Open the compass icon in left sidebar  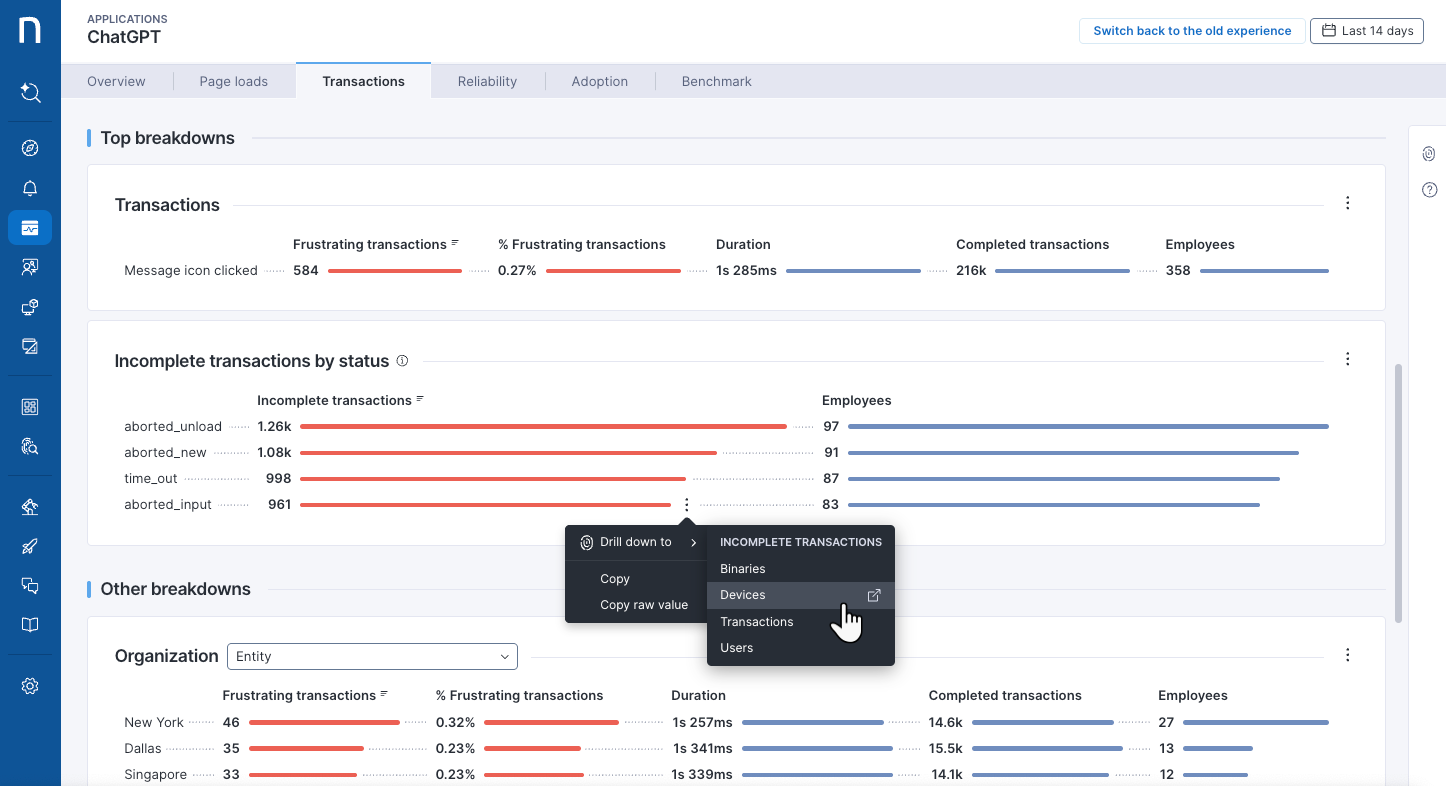coord(30,149)
